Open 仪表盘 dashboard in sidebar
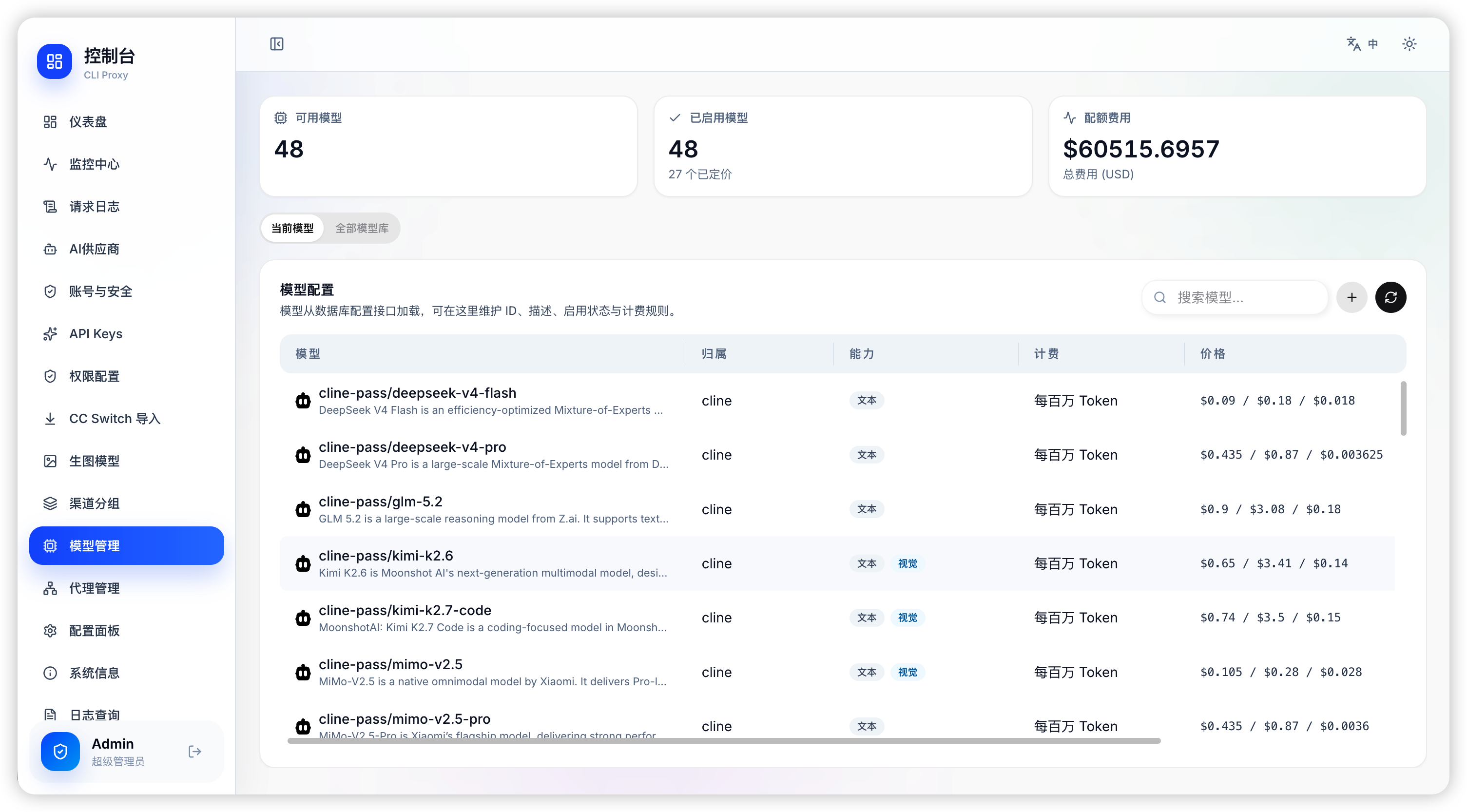1467x812 pixels. coord(126,122)
